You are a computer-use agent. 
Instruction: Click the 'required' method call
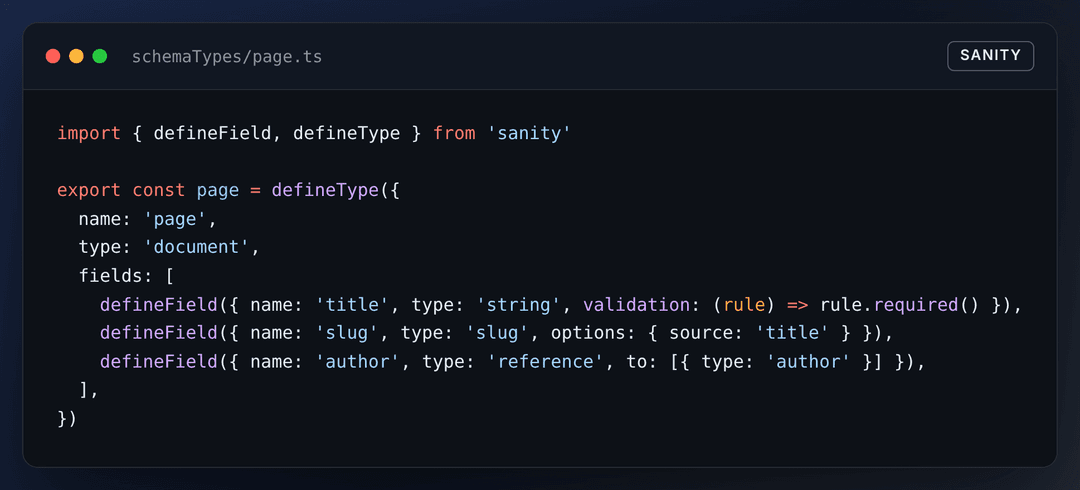pyautogui.click(x=916, y=305)
